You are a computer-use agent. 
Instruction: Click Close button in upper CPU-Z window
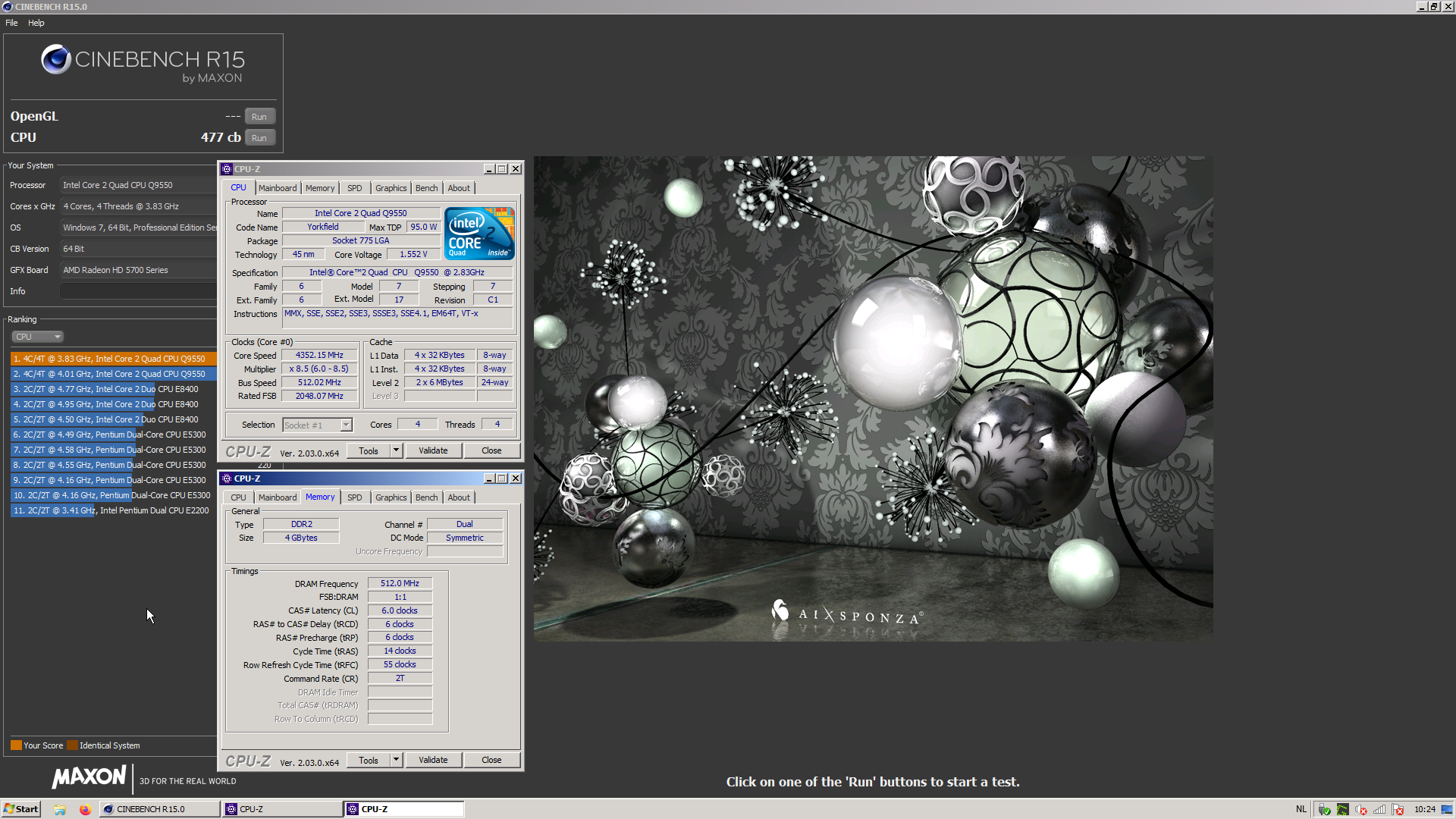click(491, 450)
